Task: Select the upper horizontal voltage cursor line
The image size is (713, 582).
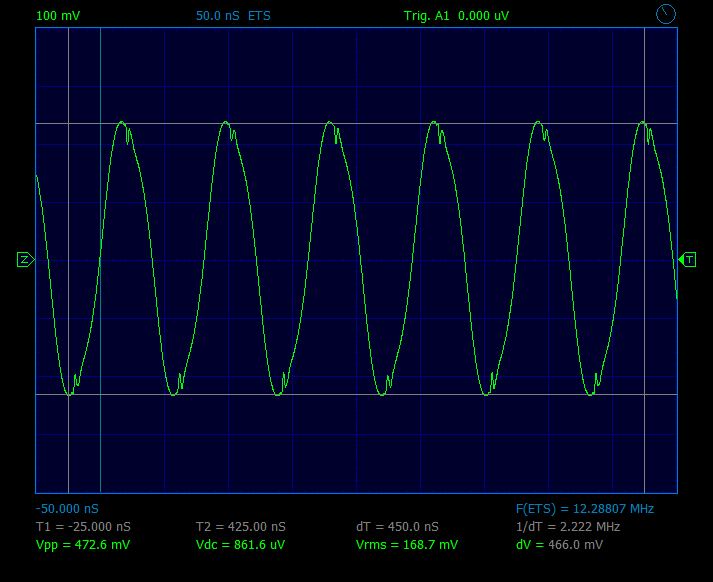Action: click(x=356, y=123)
